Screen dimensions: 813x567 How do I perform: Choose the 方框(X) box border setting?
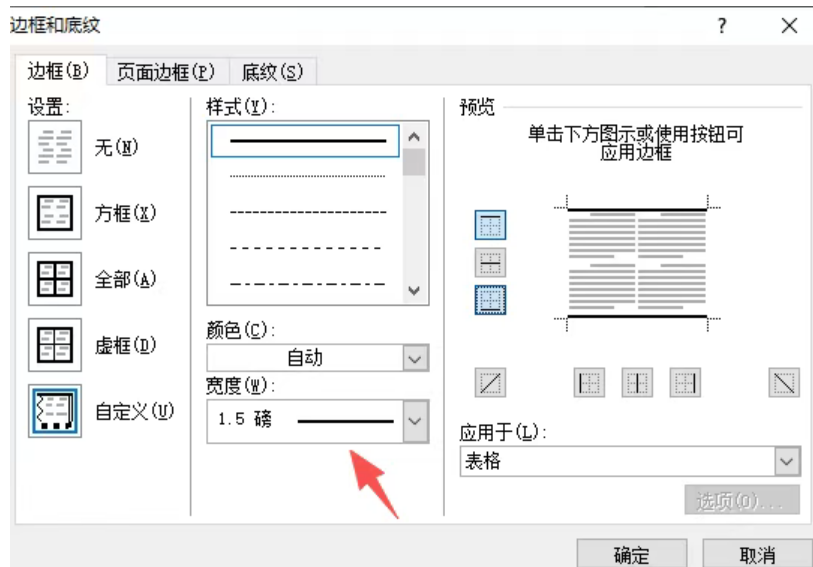54,213
